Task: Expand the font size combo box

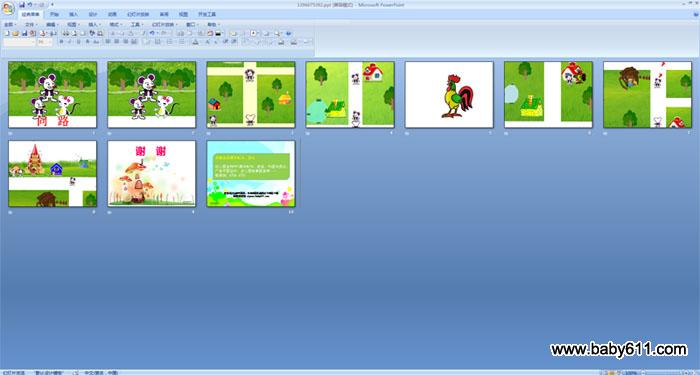Action: (x=45, y=42)
